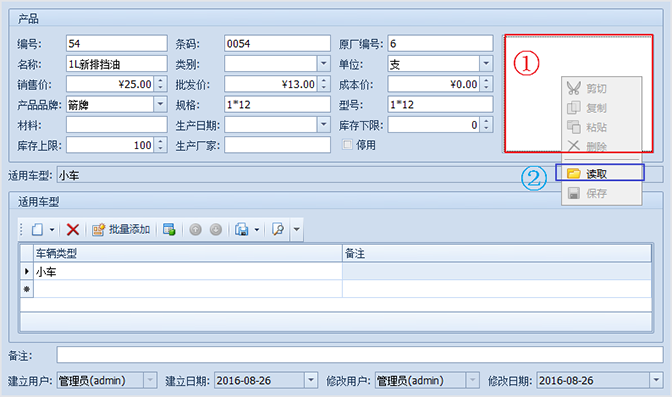The width and height of the screenshot is (672, 397).
Task: Open the toolbar overflow dropdown arrow
Action: (x=297, y=230)
